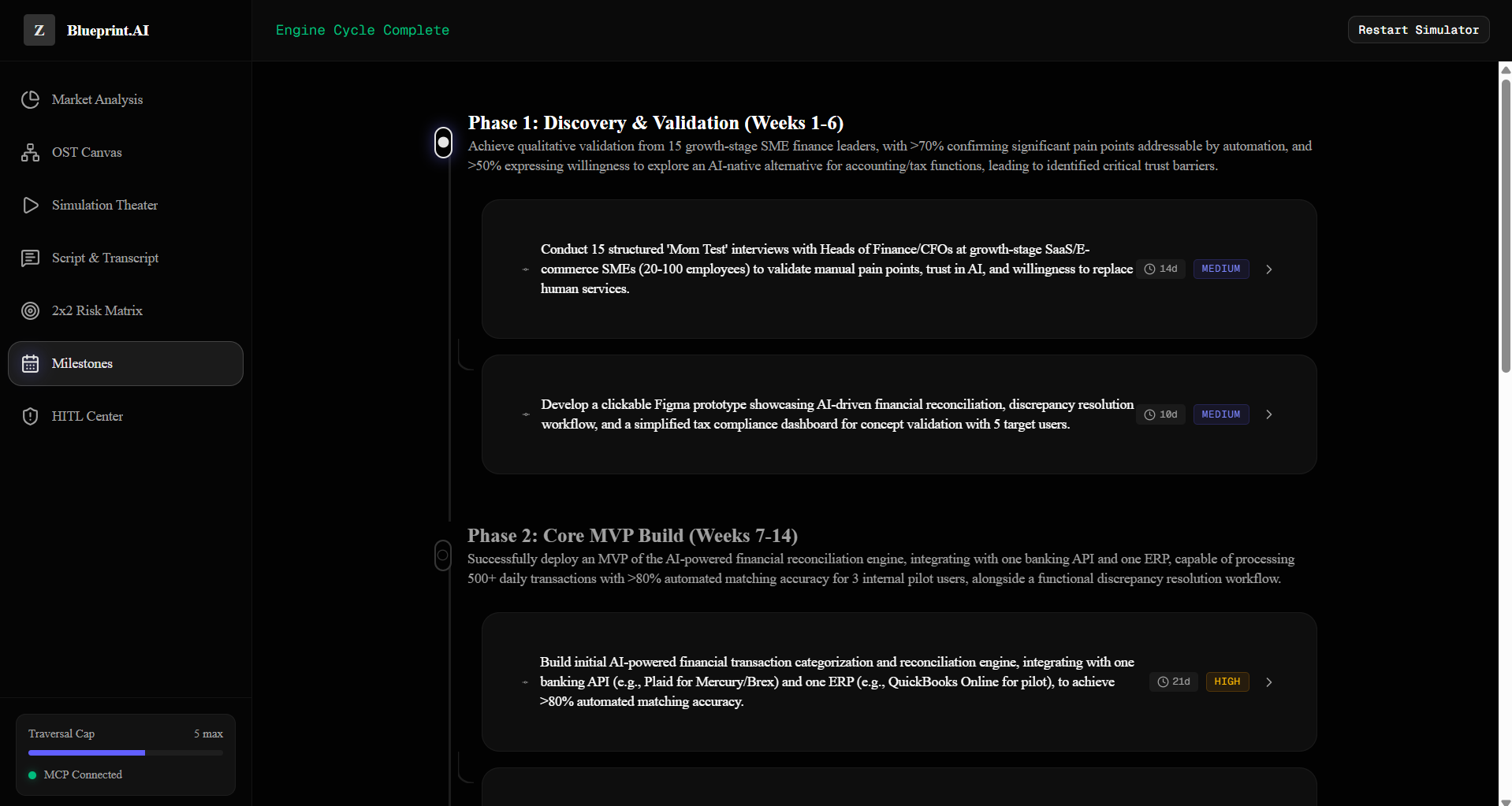Click the Traversal Cap label
1512x806 pixels.
(x=61, y=734)
